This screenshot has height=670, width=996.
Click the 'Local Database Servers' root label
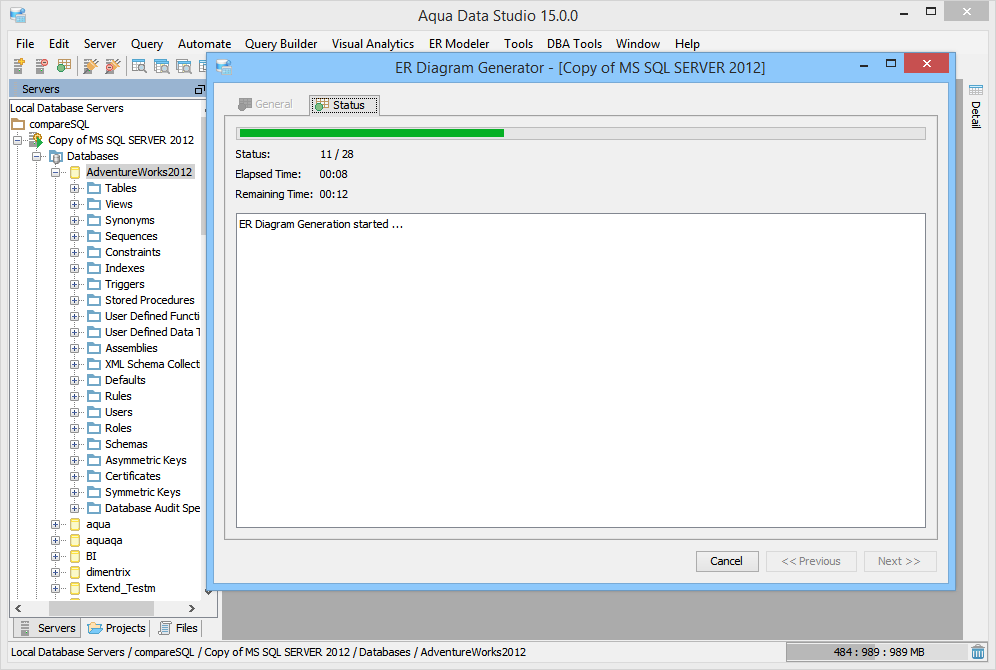(x=67, y=108)
